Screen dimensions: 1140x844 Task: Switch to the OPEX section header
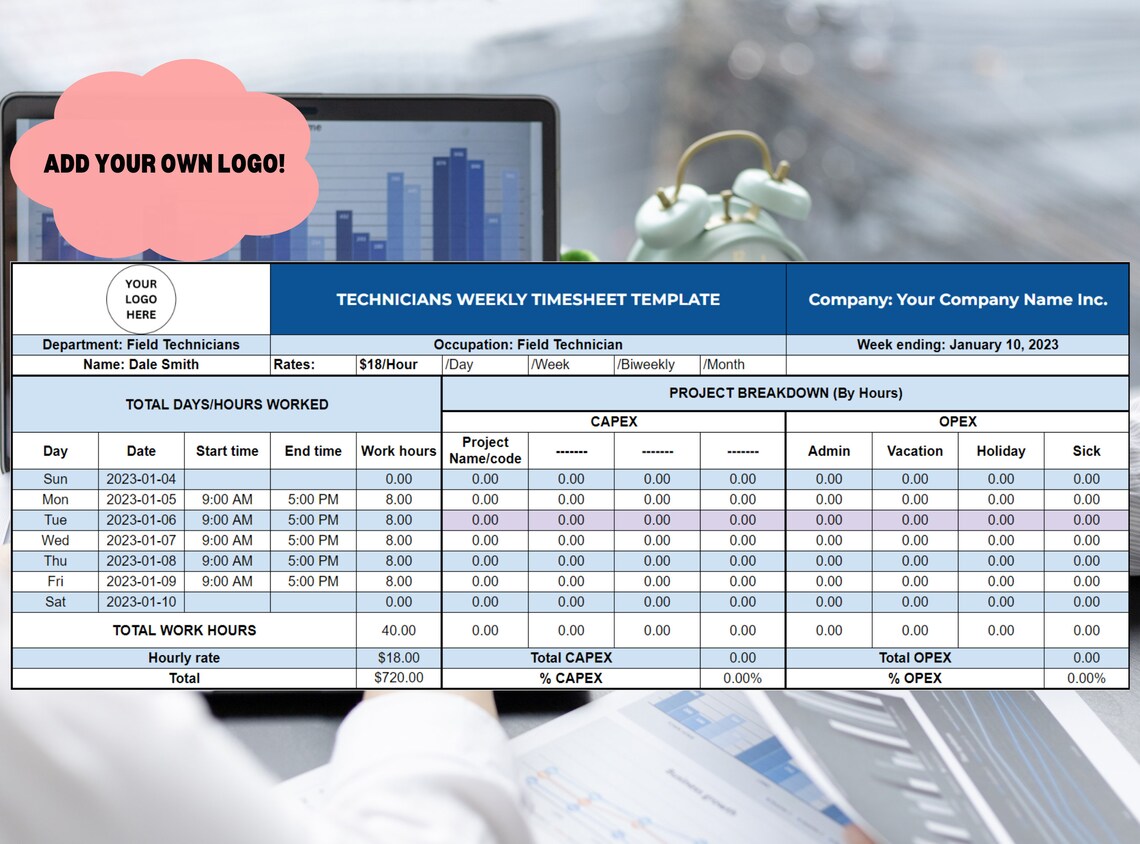tap(957, 421)
